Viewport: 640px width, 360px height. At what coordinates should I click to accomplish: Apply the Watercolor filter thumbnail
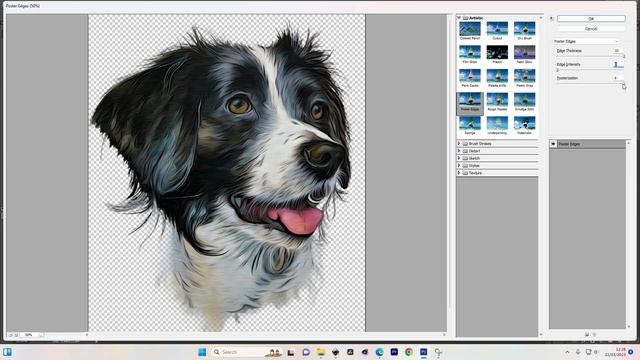(x=524, y=124)
